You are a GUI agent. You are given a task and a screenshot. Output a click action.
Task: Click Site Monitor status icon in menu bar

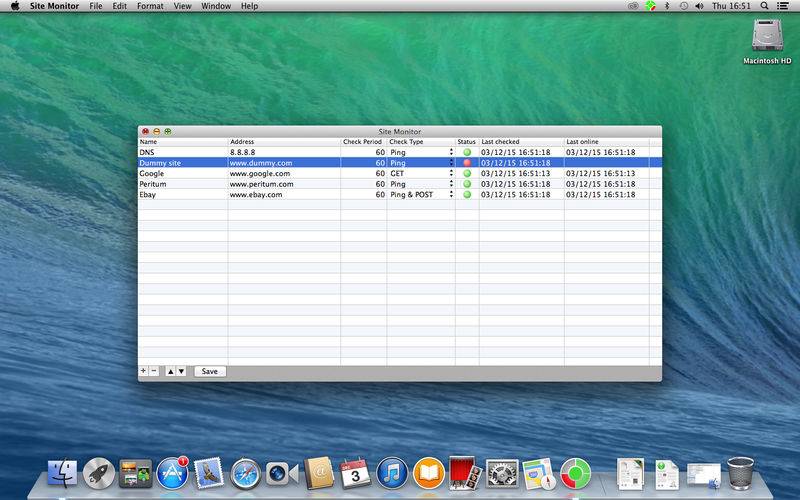click(x=649, y=6)
